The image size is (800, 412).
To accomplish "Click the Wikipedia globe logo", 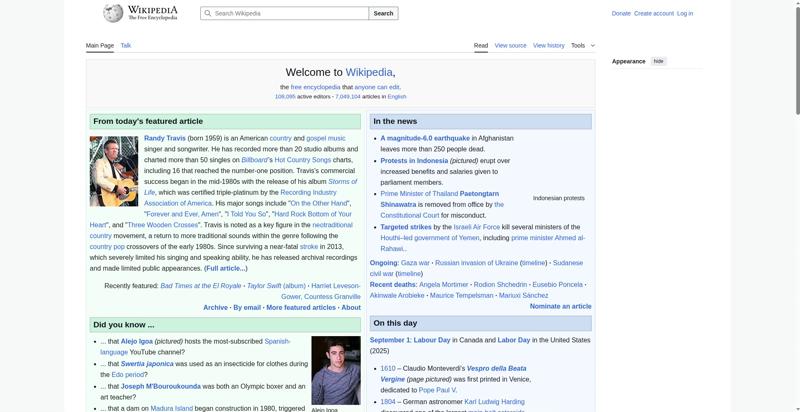I will [x=113, y=13].
